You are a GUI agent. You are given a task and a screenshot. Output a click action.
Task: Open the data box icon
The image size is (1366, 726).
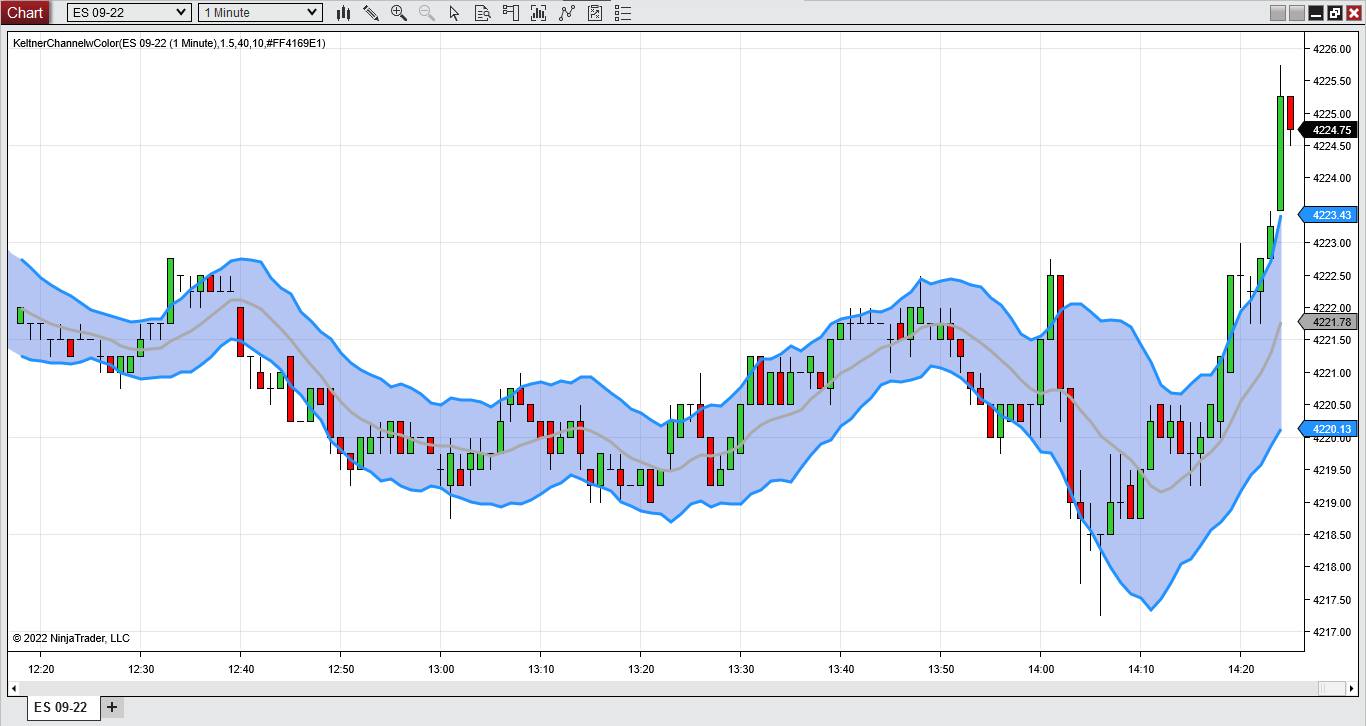coord(483,12)
